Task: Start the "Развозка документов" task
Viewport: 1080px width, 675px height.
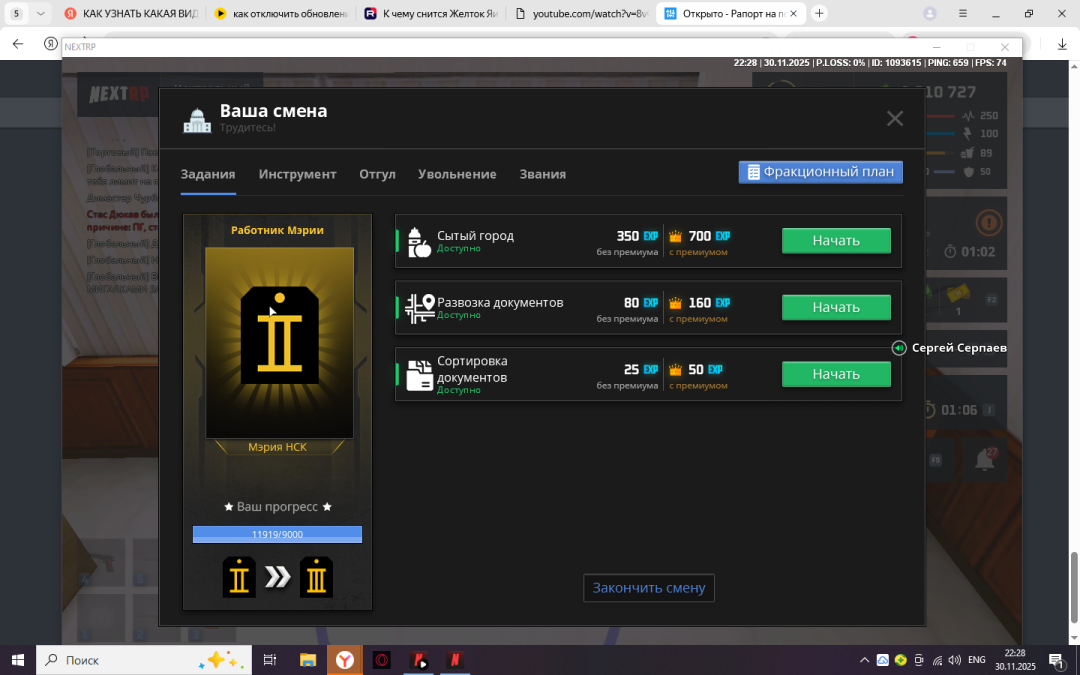Action: click(835, 307)
